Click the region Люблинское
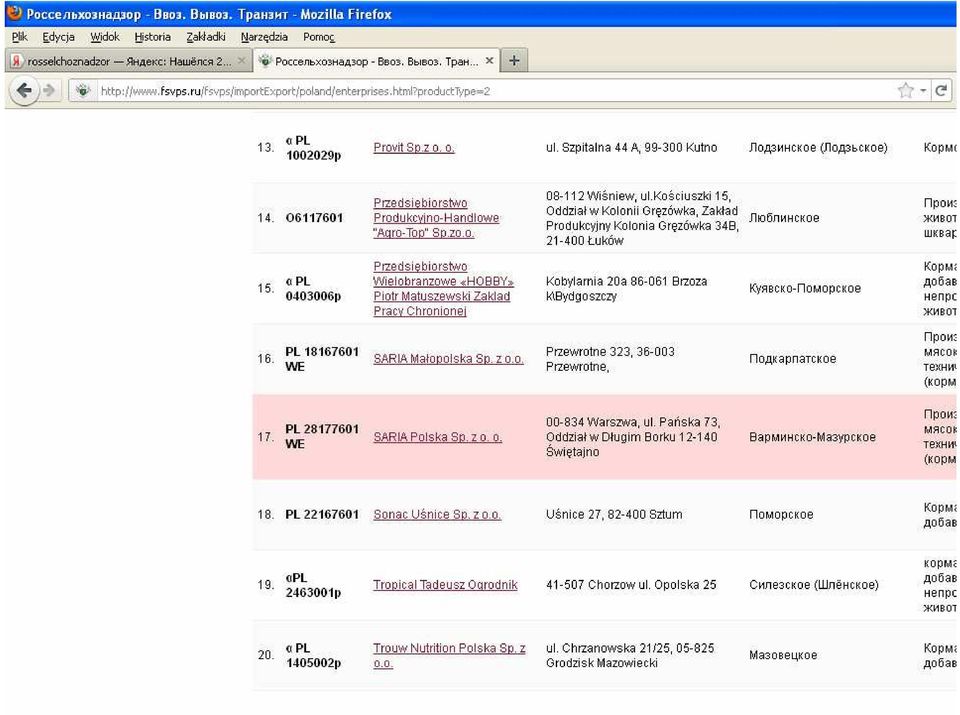 point(784,218)
